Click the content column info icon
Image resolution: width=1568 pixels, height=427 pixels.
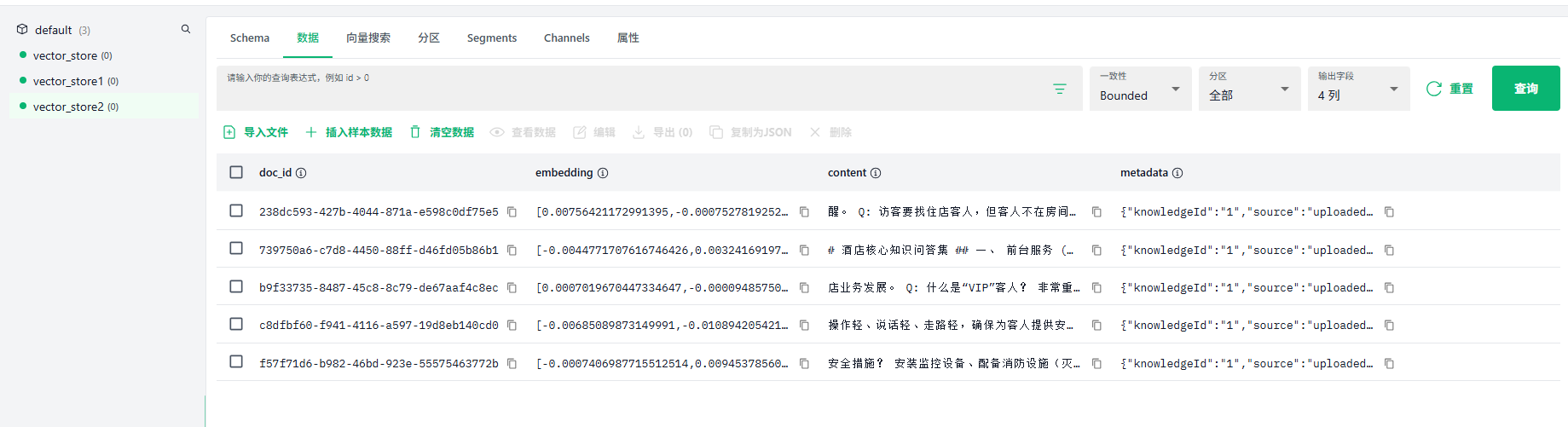876,173
